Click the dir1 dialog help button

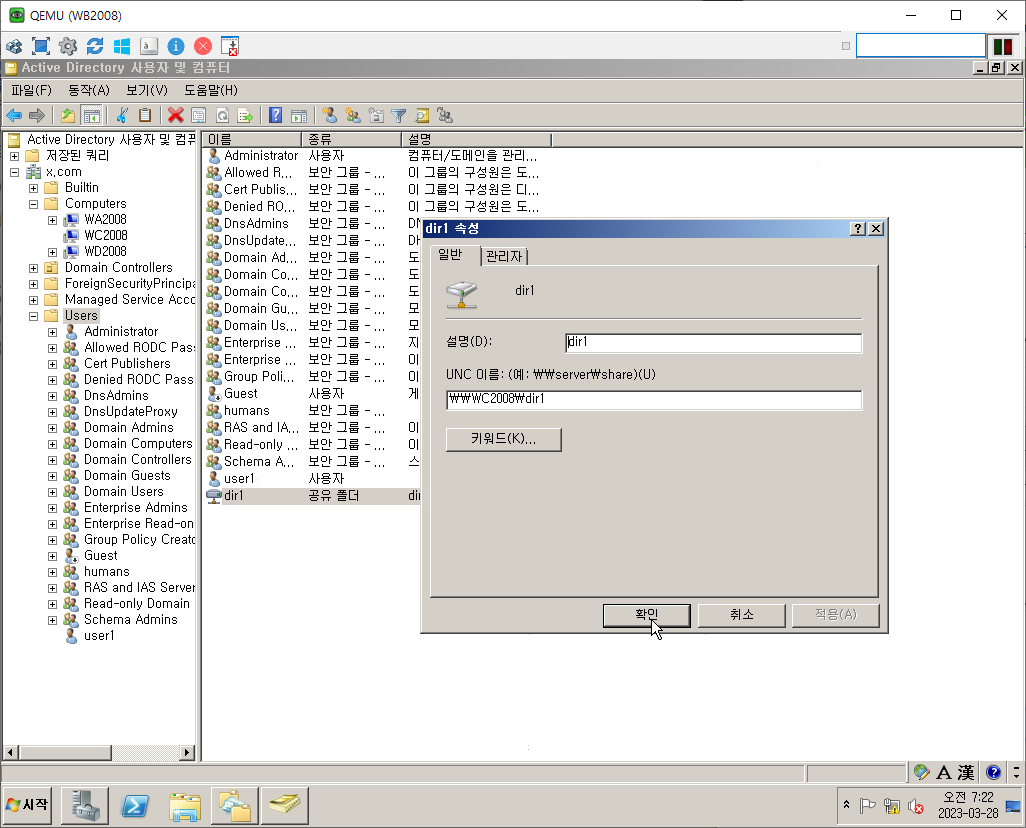point(858,228)
